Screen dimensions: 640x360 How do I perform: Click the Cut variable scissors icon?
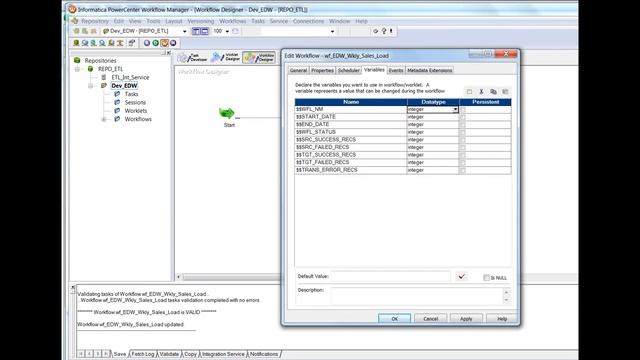pos(481,91)
